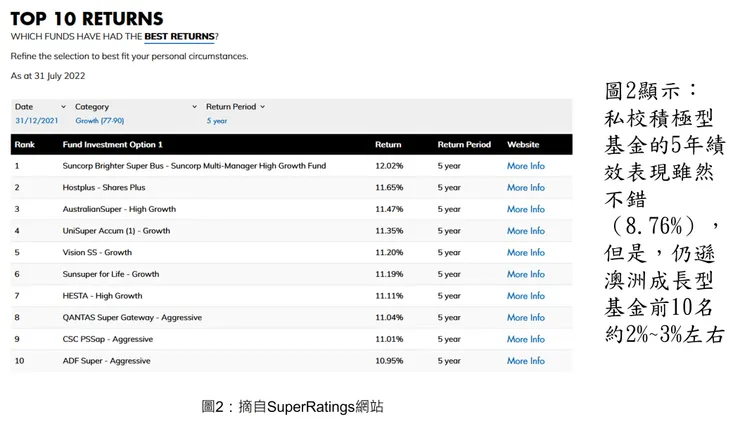Click the Refine the selection instruction text
The height and width of the screenshot is (424, 740).
click(129, 56)
